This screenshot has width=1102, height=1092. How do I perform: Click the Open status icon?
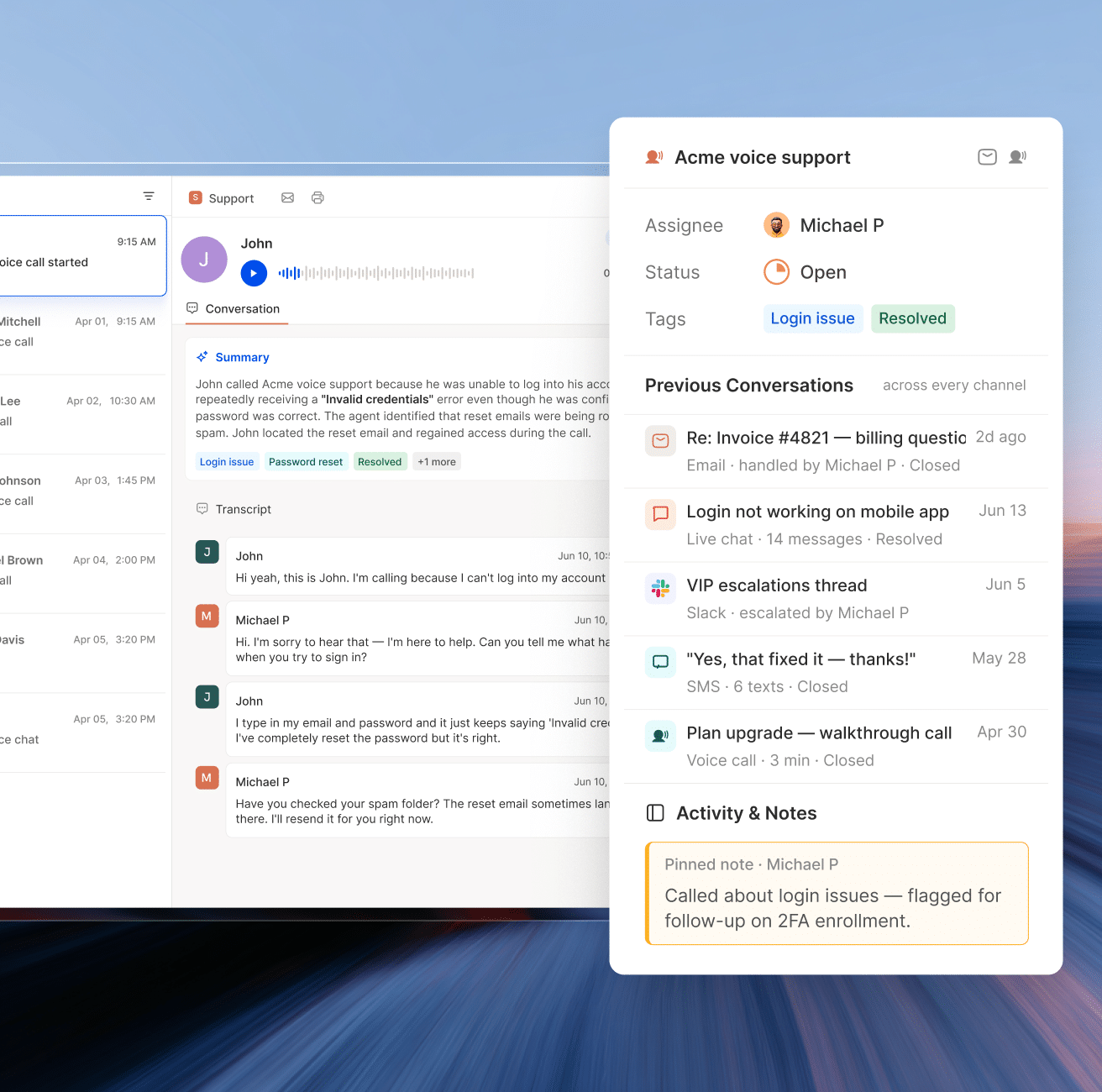coord(776,272)
